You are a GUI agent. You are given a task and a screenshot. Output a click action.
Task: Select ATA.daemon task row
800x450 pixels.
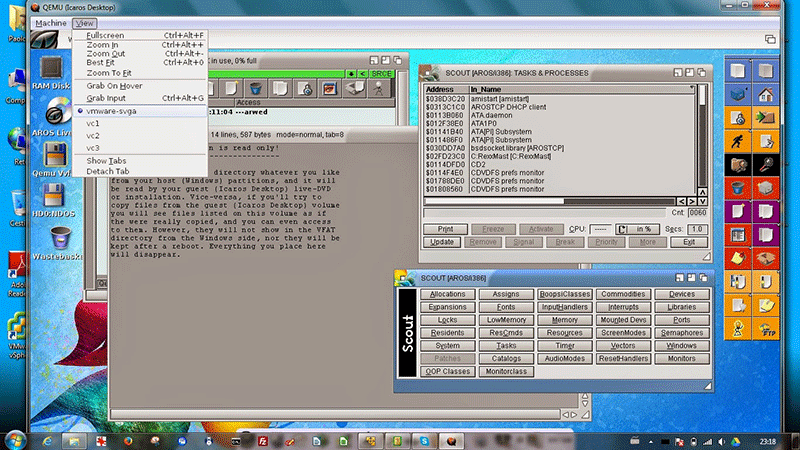click(559, 115)
